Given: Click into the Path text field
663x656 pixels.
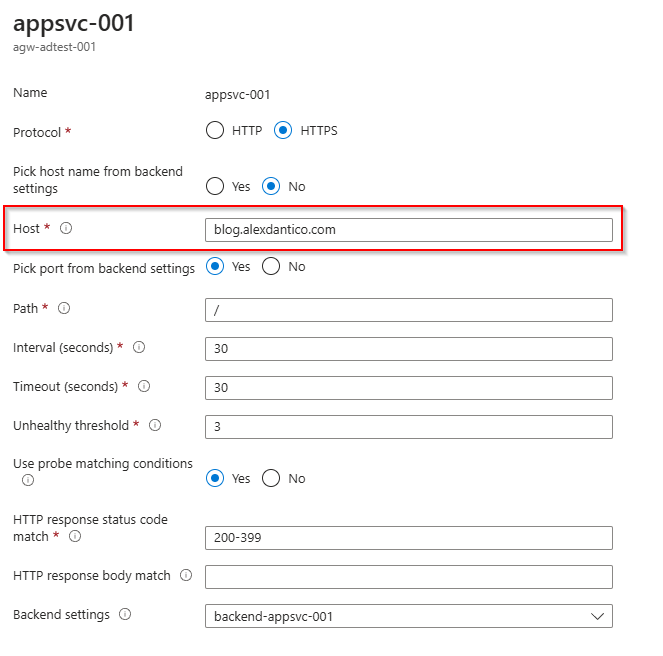Looking at the screenshot, I should 408,310.
